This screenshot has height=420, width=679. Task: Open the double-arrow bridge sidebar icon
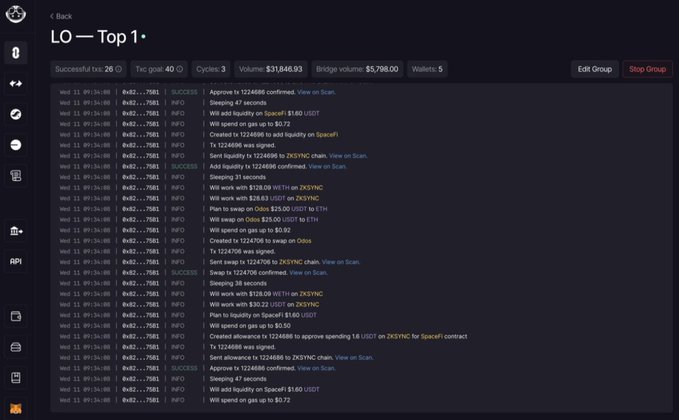point(16,84)
